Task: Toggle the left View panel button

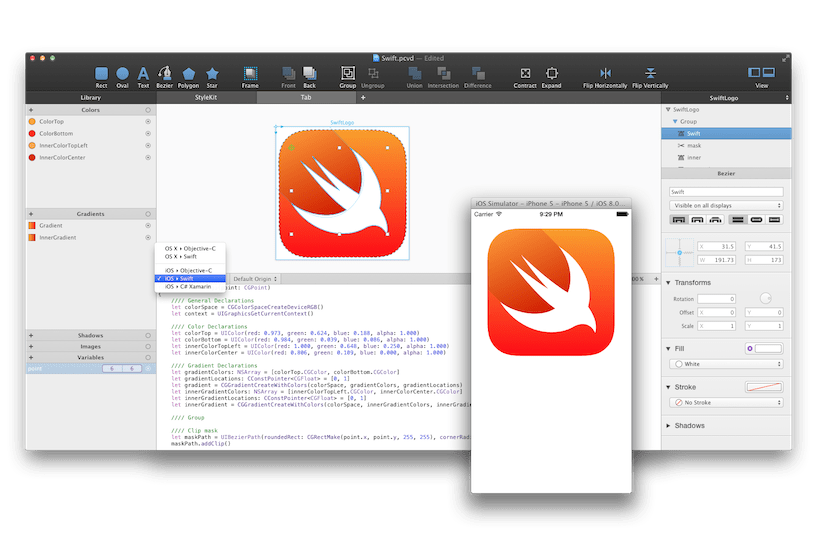Action: tap(754, 72)
